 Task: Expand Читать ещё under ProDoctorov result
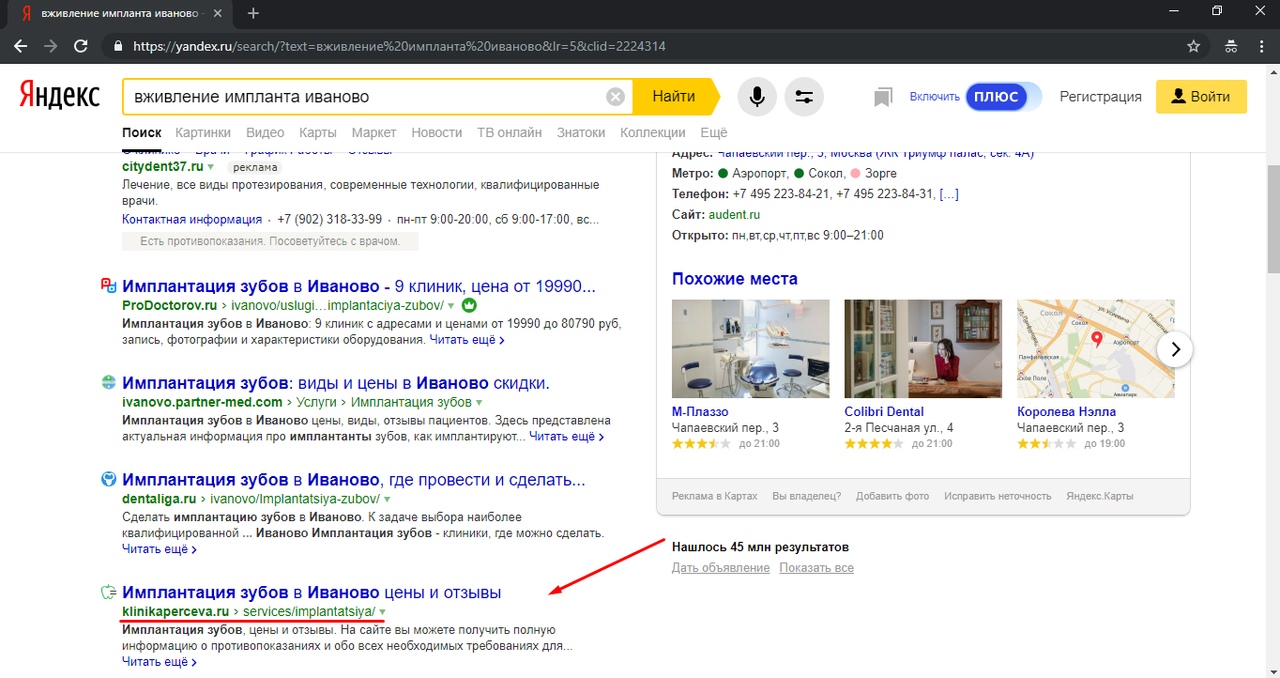point(467,340)
